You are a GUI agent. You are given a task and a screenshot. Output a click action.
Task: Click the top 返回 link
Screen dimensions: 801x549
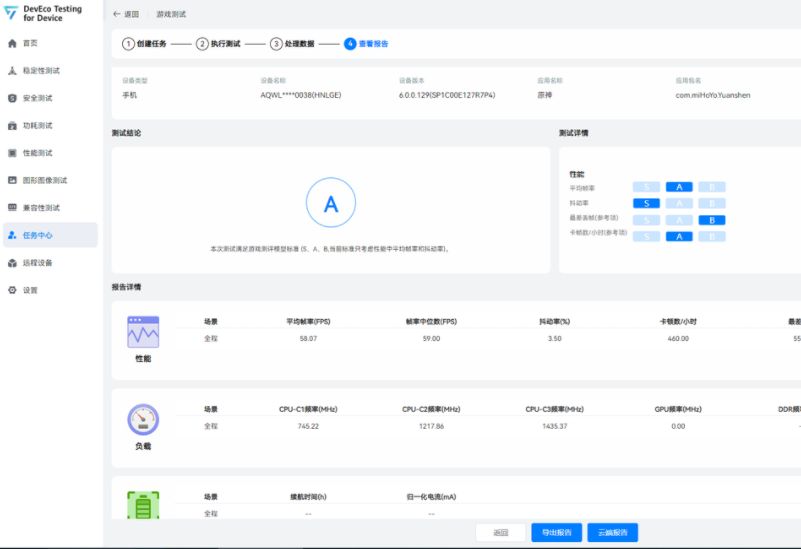point(132,14)
